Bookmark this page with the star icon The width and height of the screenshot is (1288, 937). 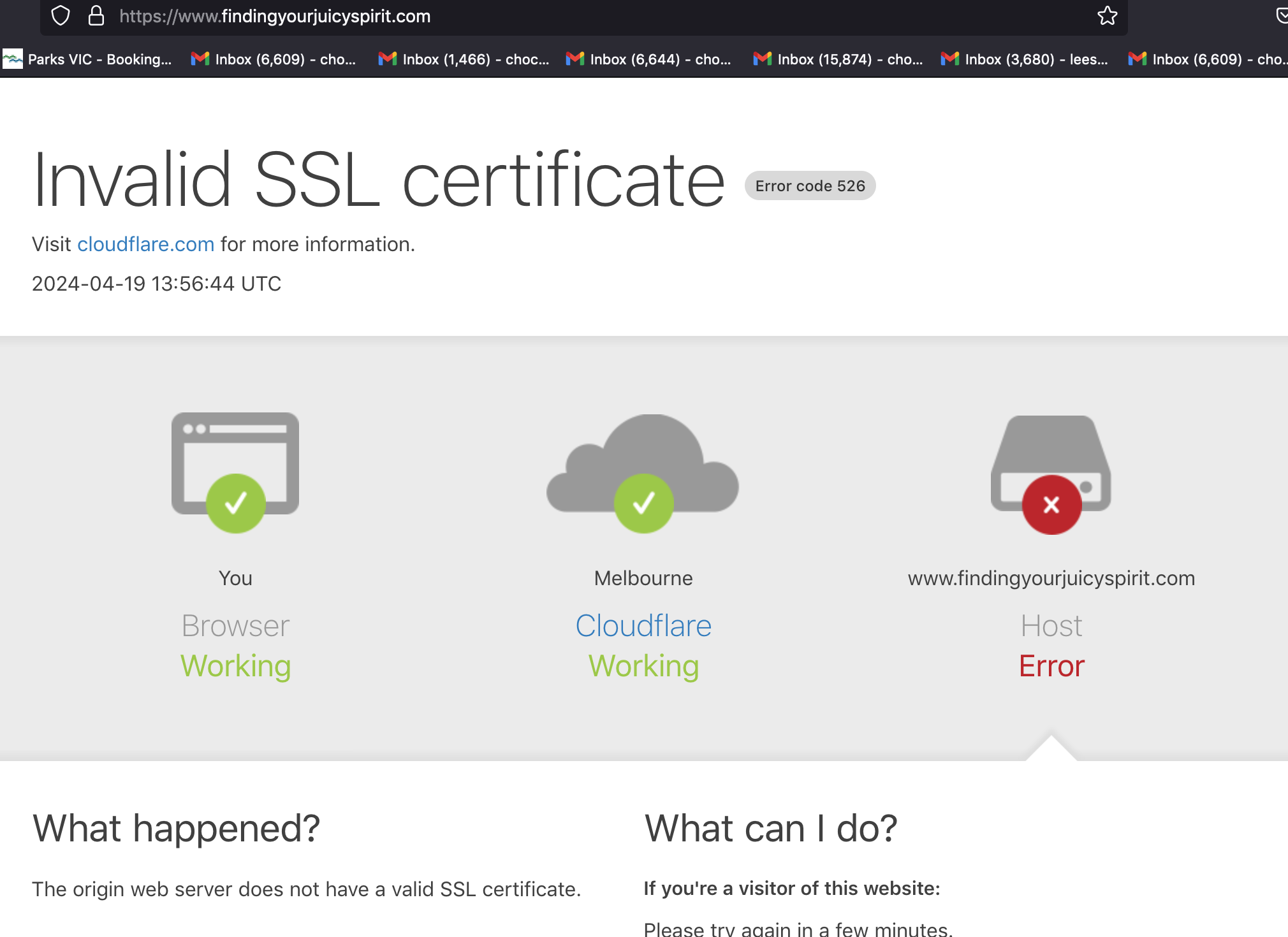coord(1107,16)
